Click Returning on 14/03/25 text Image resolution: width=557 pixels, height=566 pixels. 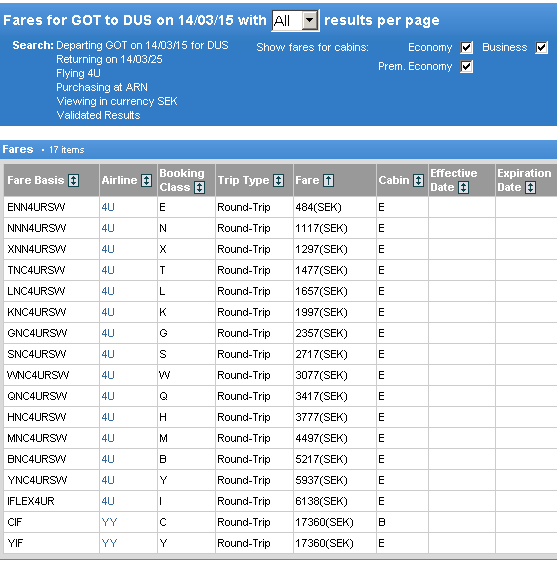[x=109, y=59]
